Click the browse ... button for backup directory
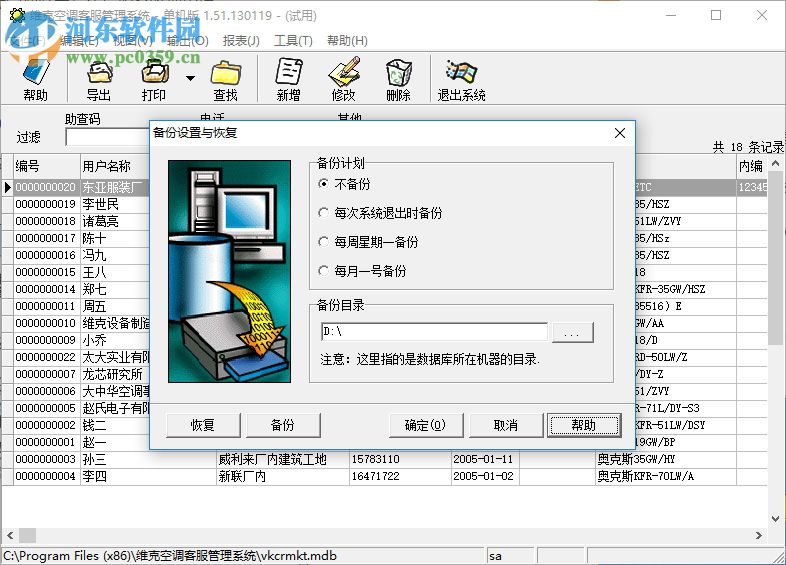Viewport: 786px width, 565px height. pos(572,332)
